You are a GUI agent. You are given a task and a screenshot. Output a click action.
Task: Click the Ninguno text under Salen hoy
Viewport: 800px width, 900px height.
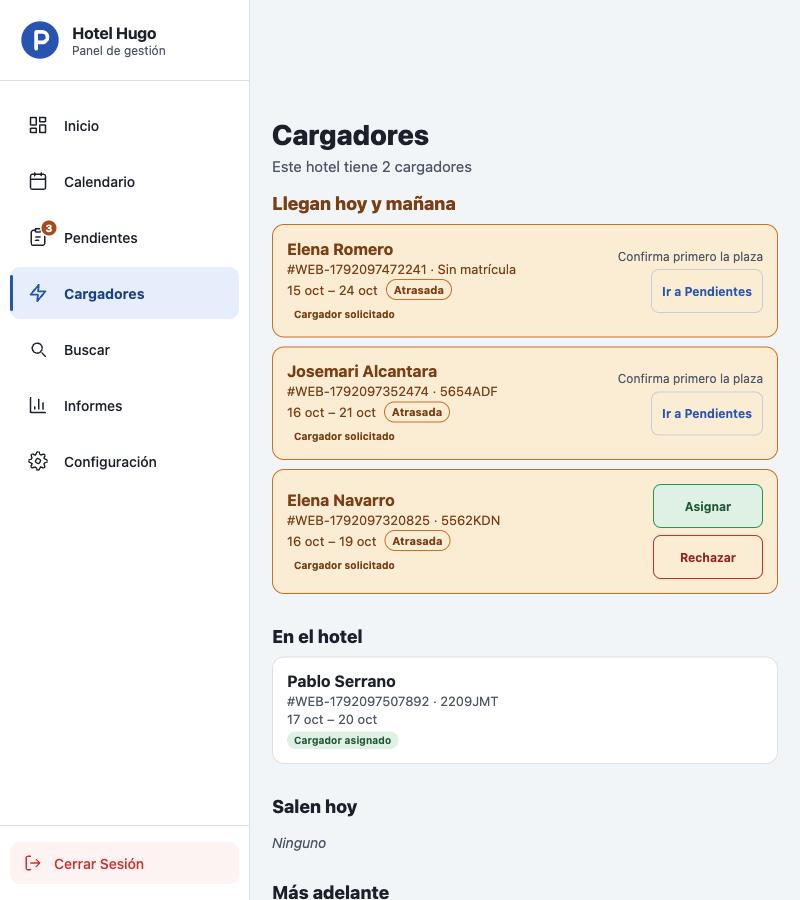pos(299,843)
